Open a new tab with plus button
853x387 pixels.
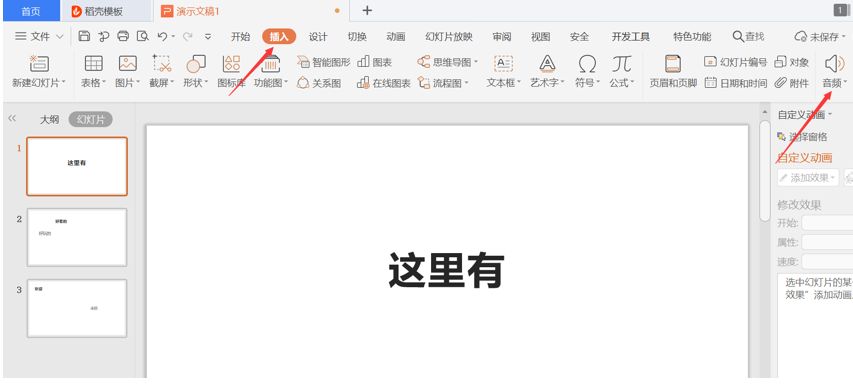coord(367,11)
